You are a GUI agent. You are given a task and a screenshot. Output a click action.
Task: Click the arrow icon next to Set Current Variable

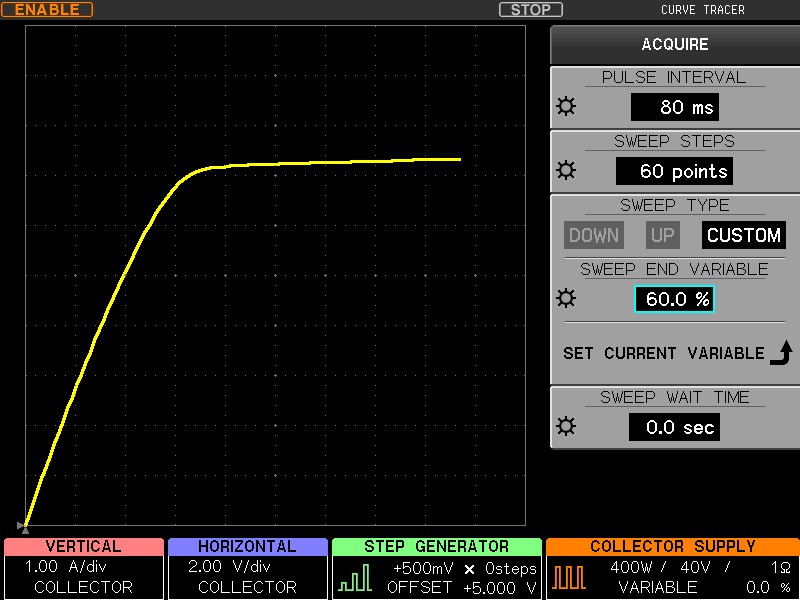[x=782, y=353]
